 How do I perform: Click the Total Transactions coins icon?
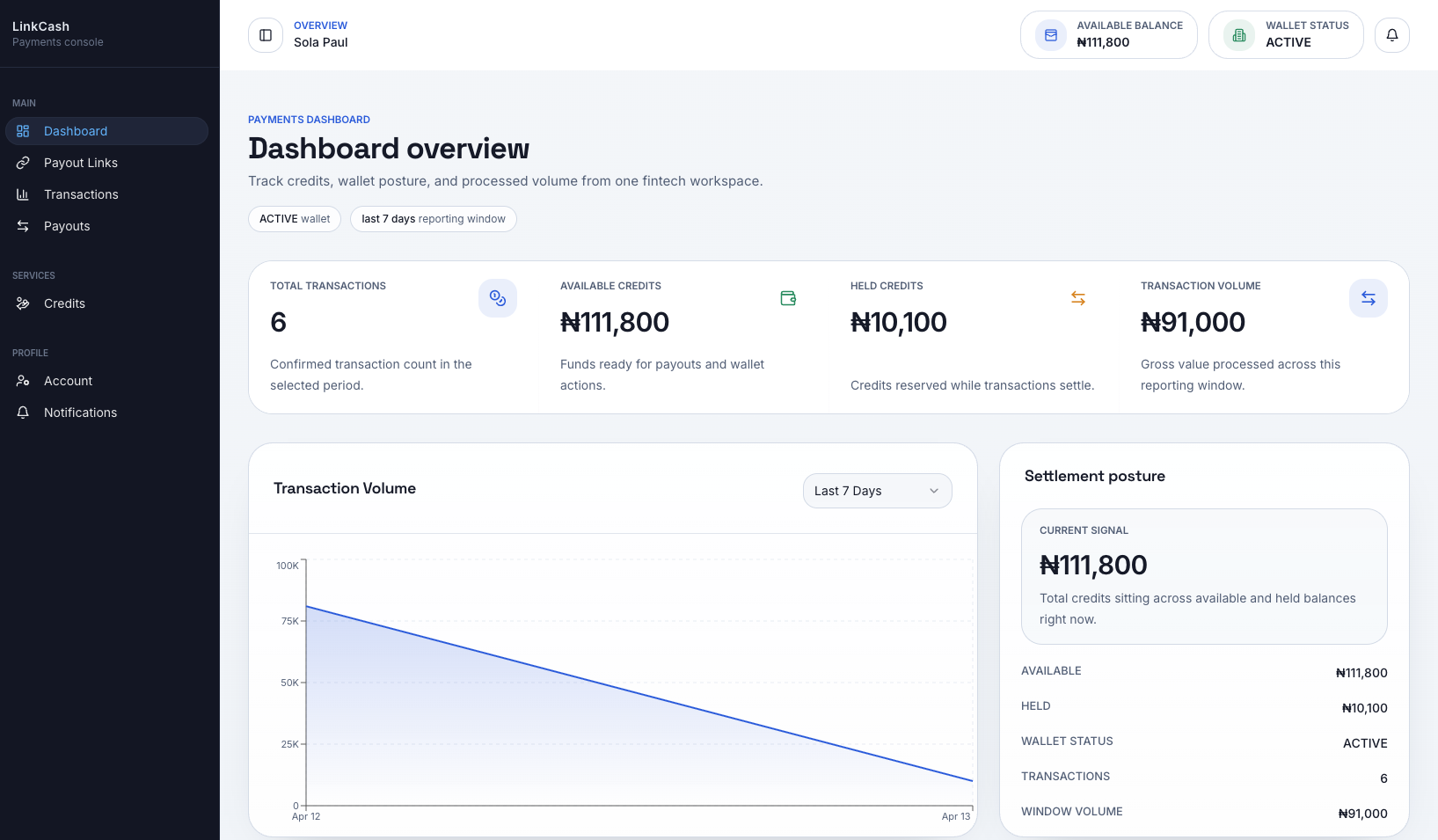(x=497, y=298)
